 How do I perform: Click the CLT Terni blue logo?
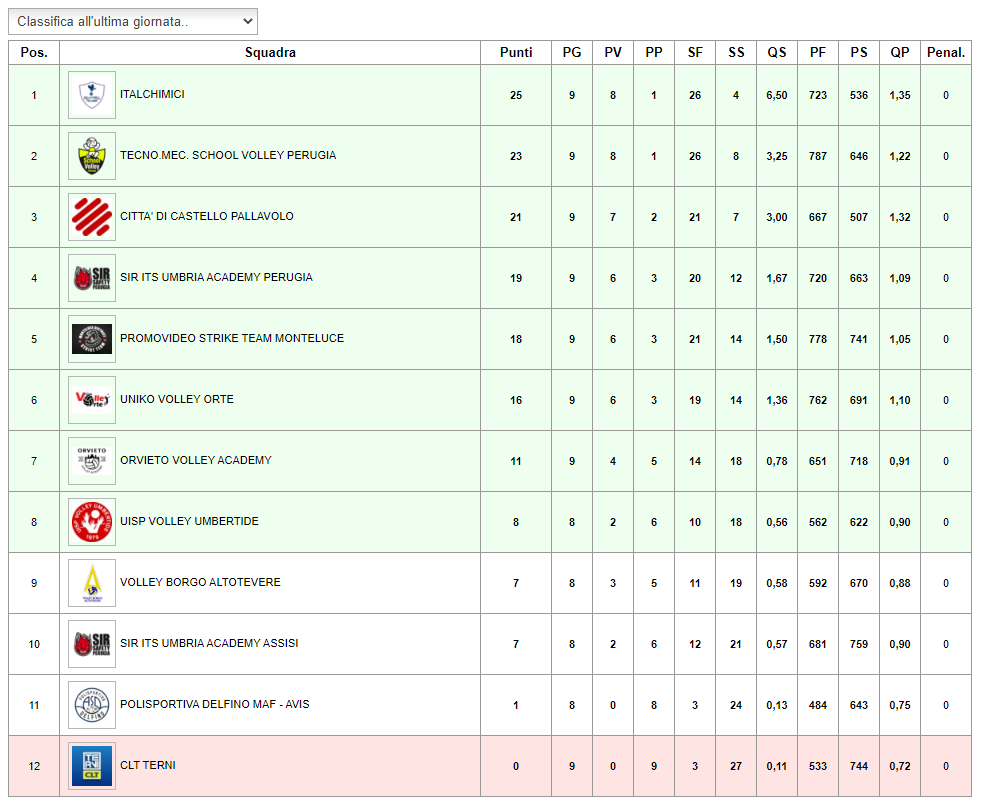pyautogui.click(x=92, y=766)
